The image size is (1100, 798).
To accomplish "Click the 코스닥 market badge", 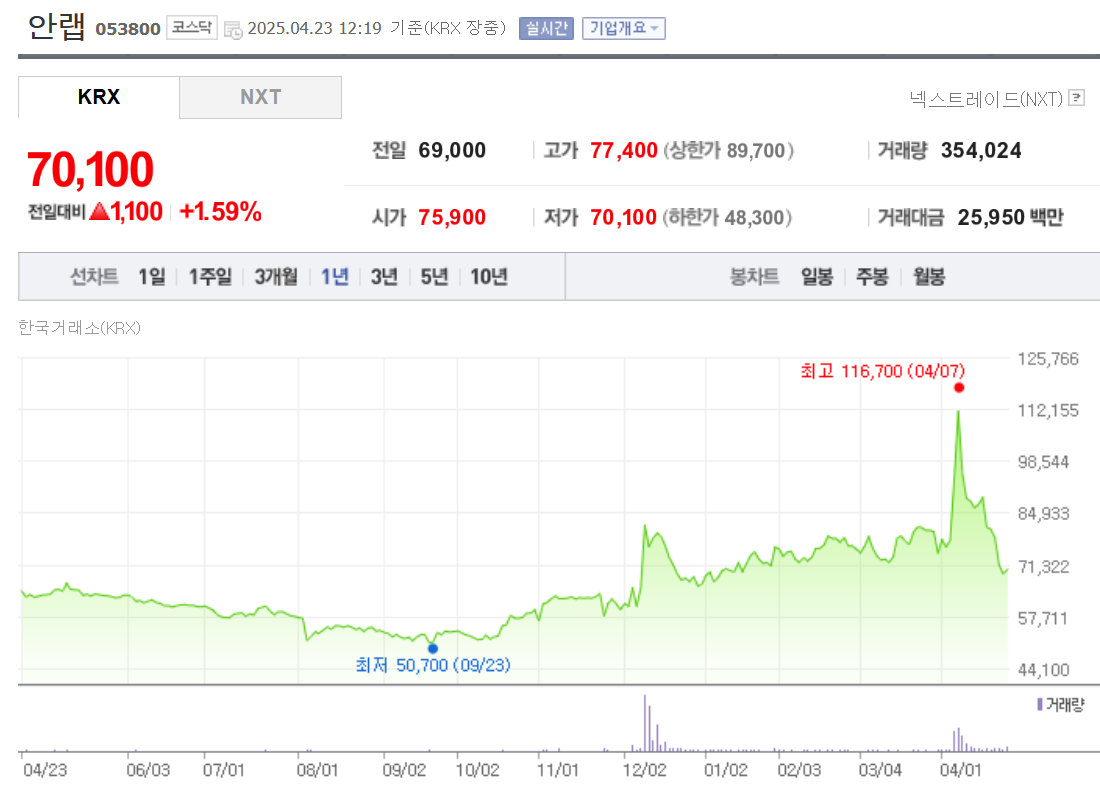I will 192,27.
